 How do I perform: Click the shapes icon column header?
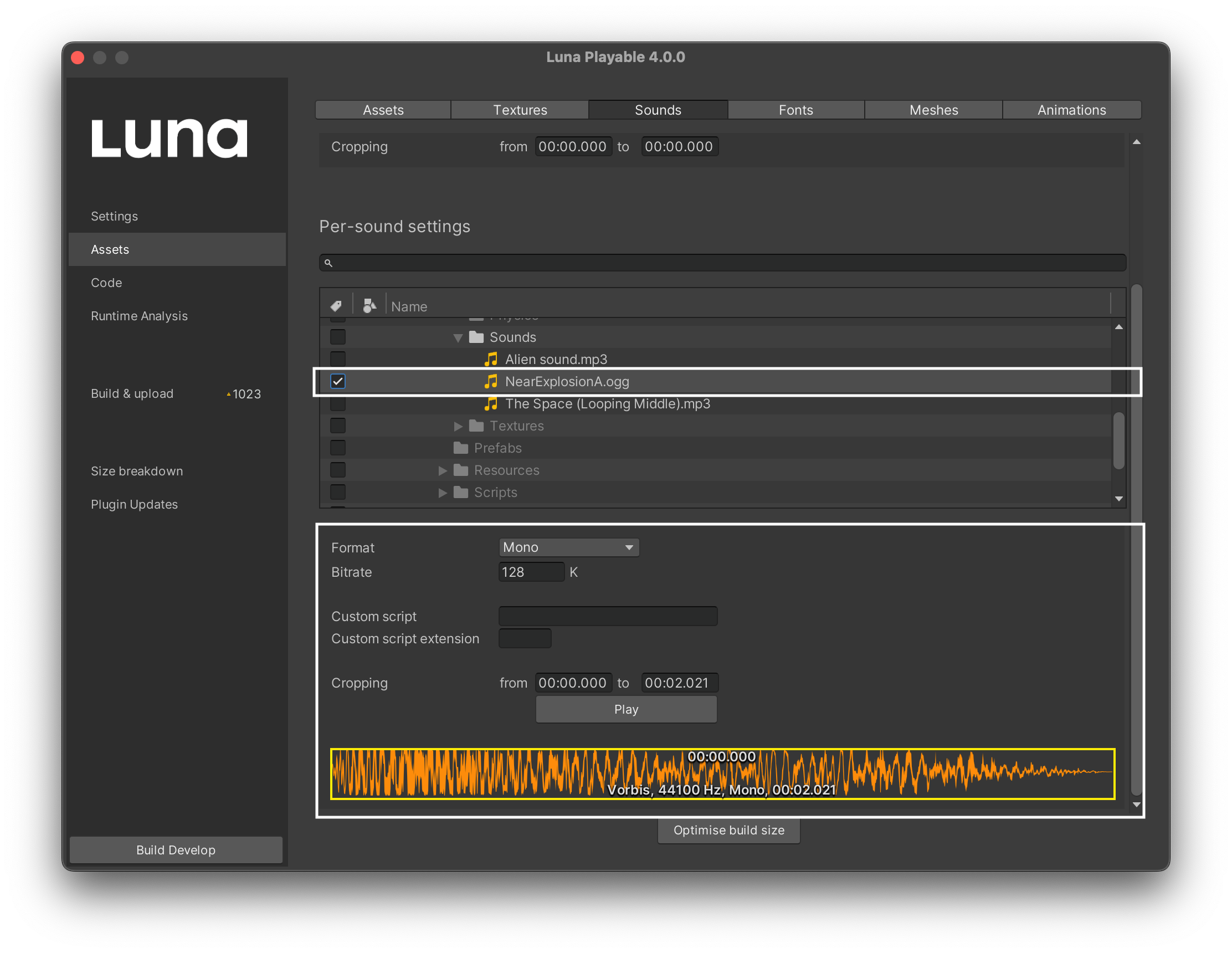369,306
